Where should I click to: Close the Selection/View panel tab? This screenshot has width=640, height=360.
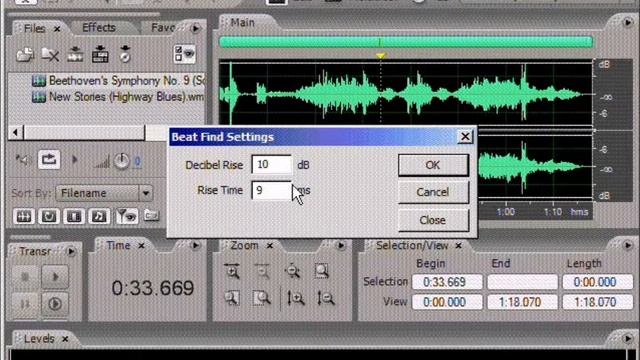[x=458, y=246]
